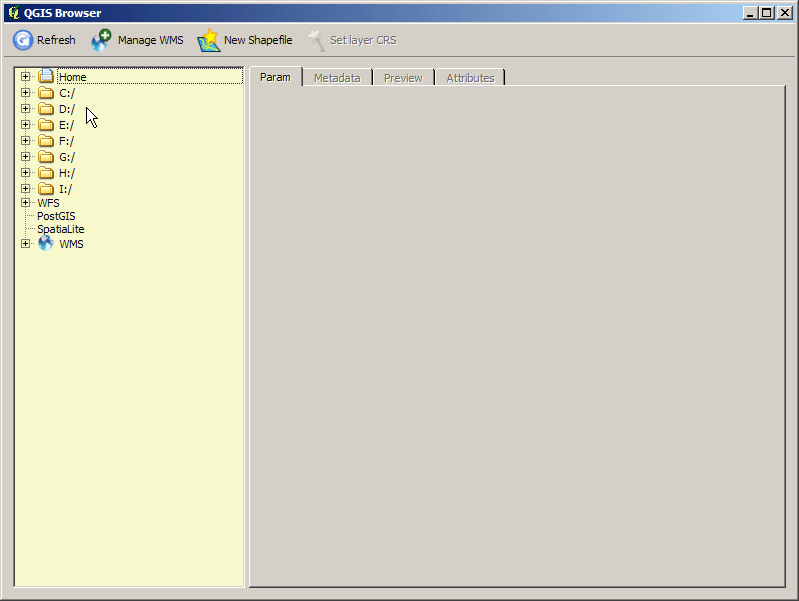Select the C:/ label in tree
The image size is (799, 601).
(67, 93)
